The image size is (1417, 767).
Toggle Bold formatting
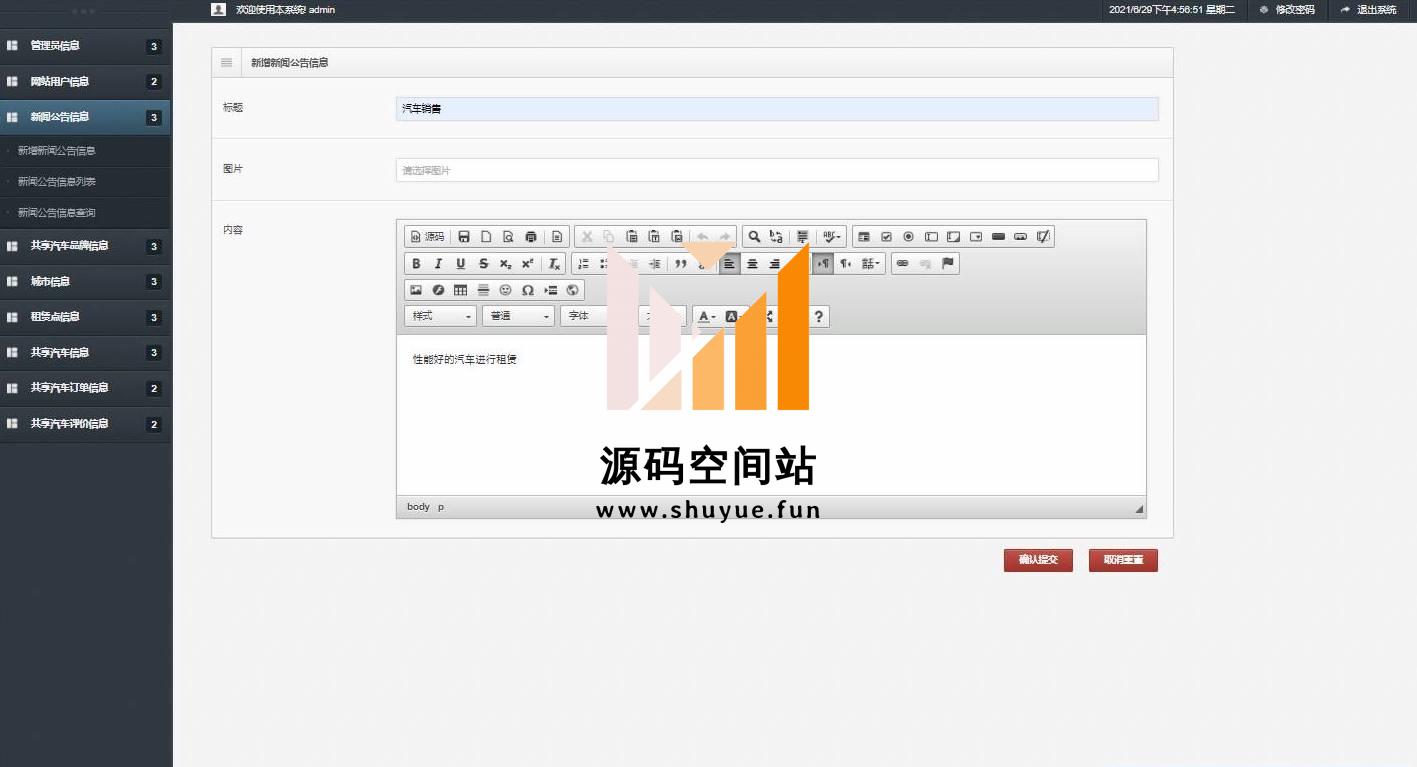(x=416, y=264)
